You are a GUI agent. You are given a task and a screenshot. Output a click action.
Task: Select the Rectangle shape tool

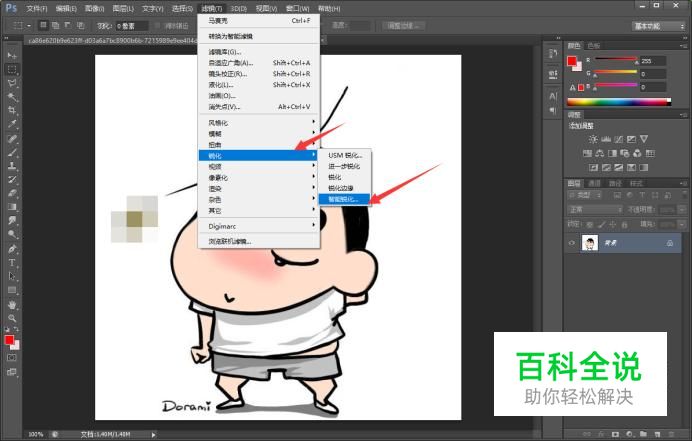tap(12, 290)
